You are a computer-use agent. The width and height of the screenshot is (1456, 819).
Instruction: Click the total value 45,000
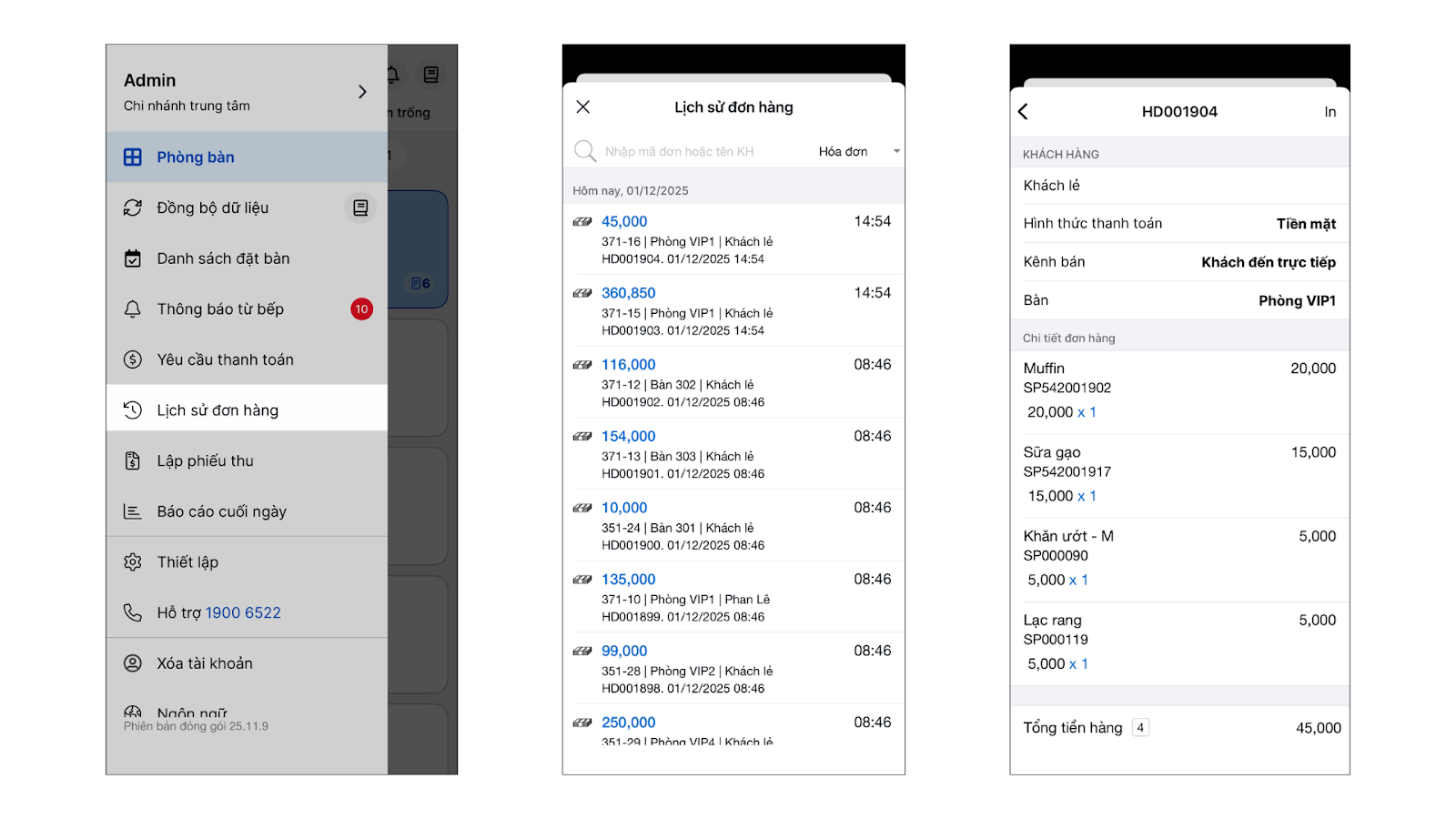pos(1319,728)
